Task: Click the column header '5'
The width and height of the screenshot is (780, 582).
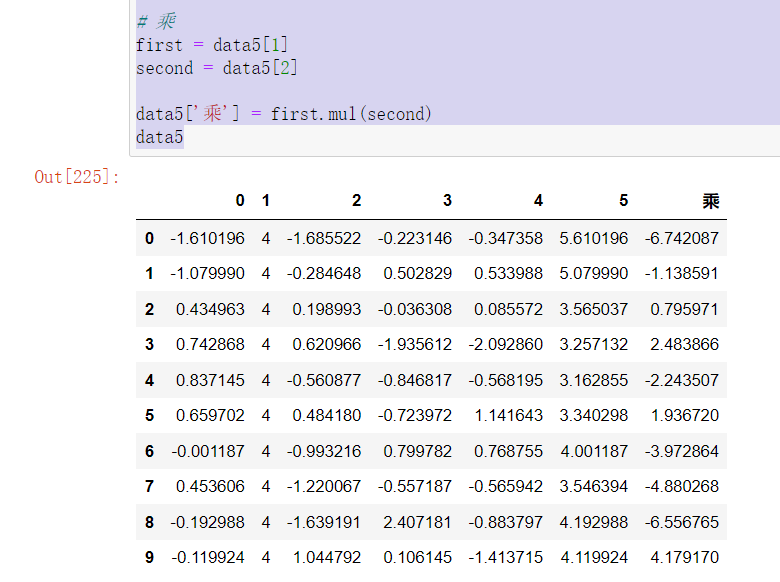Action: [623, 200]
